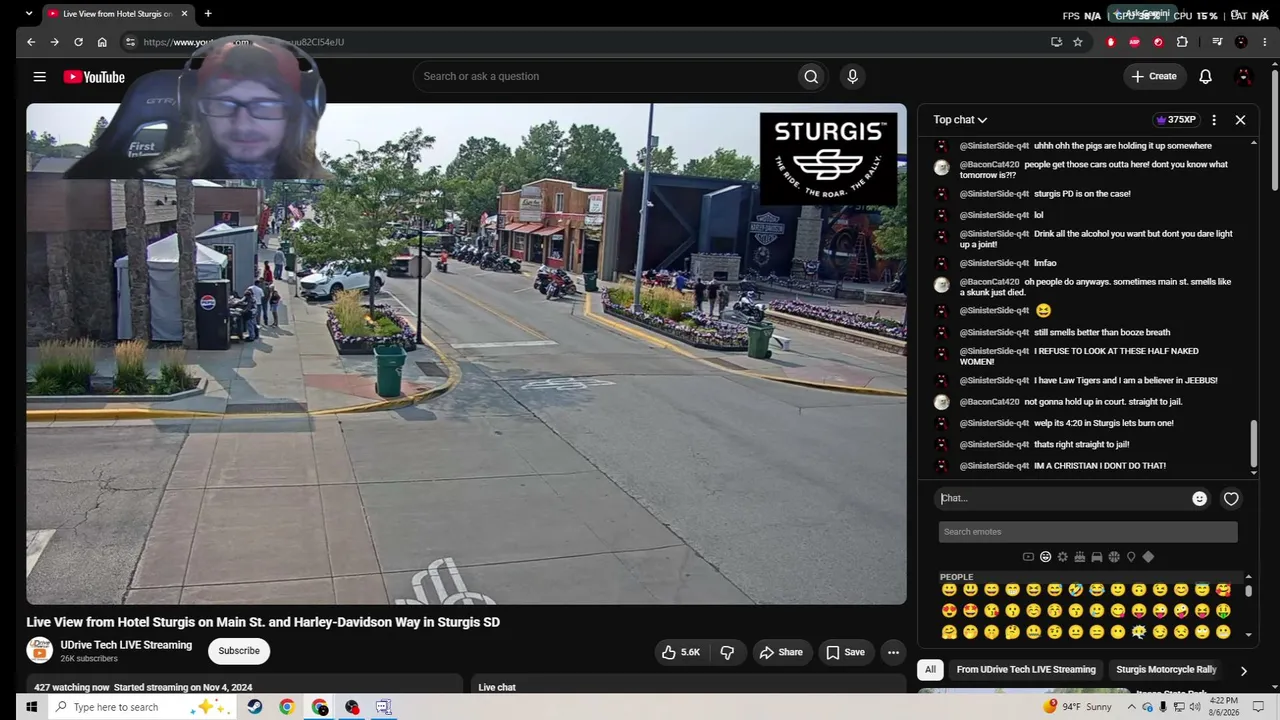Screen dimensions: 1280x720
Task: Select the symbols diamond emoji category icon
Action: pos(1148,557)
